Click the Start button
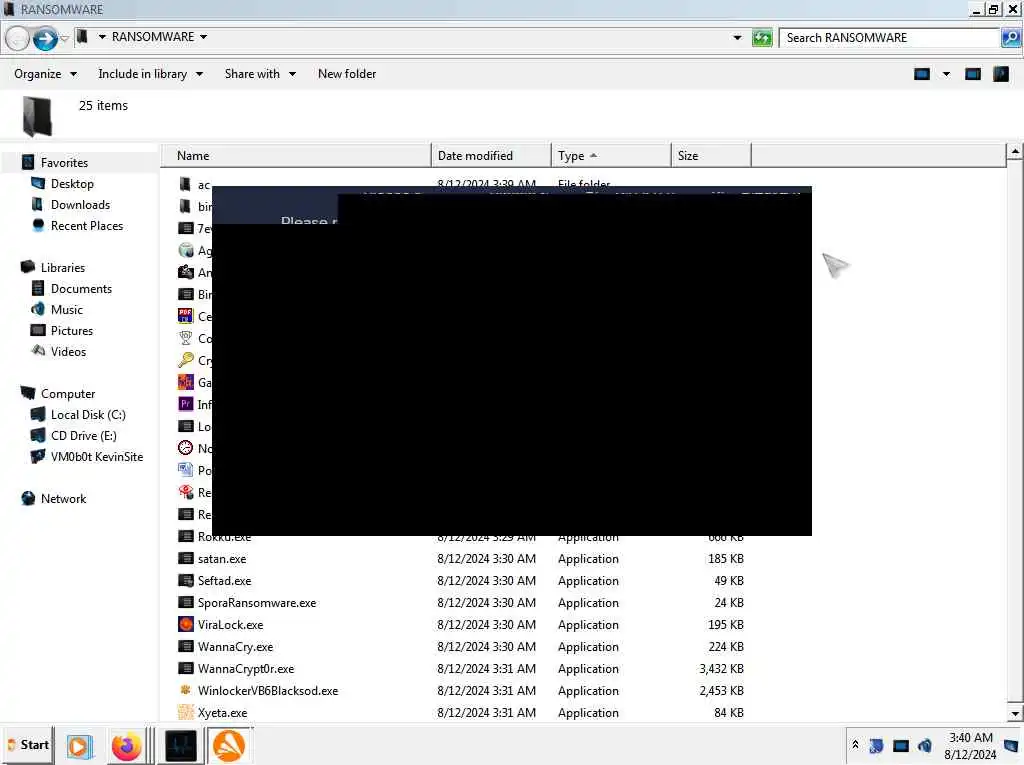1024x765 pixels. (28, 745)
